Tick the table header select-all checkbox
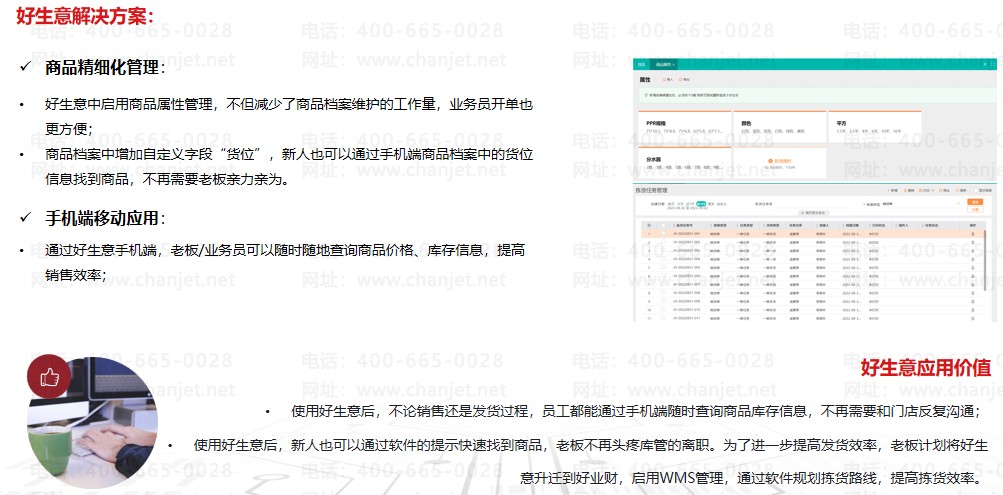This screenshot has width=1003, height=495. (663, 225)
